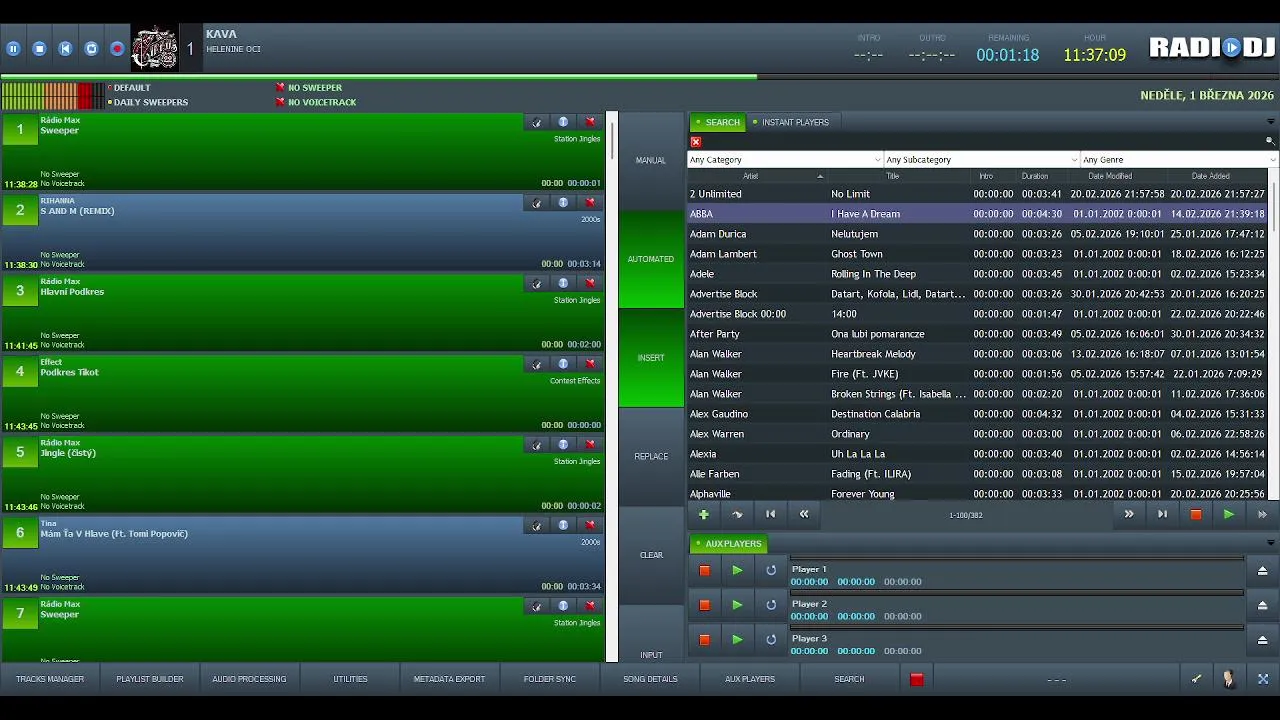Click the checkmark-brush icon in the bottom bar
This screenshot has width=1280, height=720.
[x=1196, y=679]
